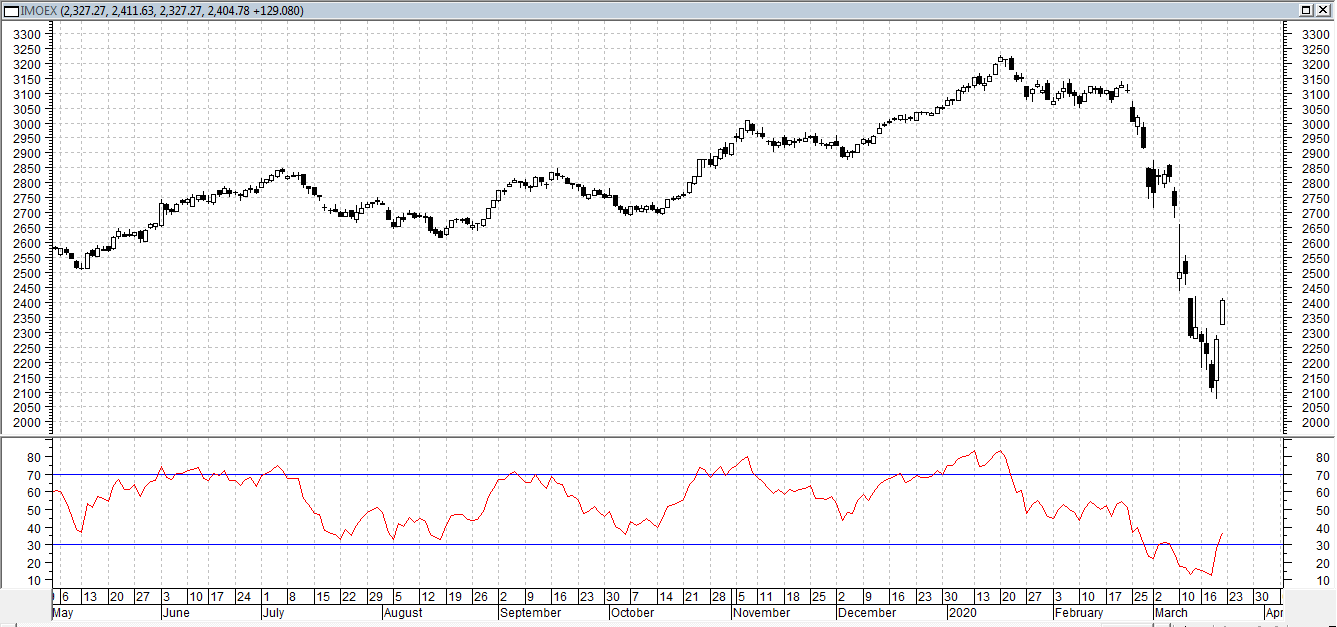Screen dimensions: 1337x627
Task: Close the IMOEX chart window
Action: 1323,10
